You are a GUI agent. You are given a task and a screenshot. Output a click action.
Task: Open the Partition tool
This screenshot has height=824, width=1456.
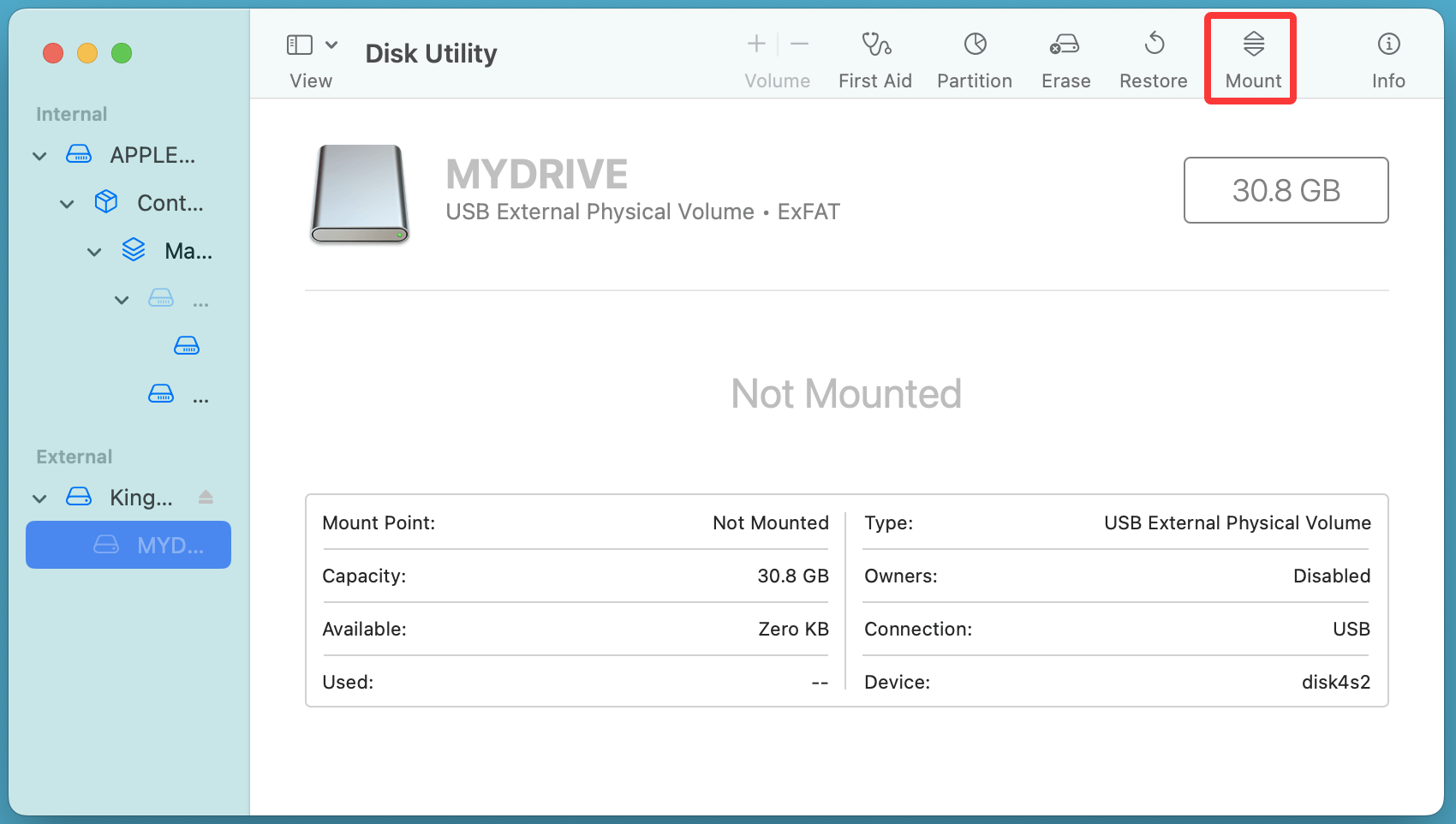[x=974, y=58]
